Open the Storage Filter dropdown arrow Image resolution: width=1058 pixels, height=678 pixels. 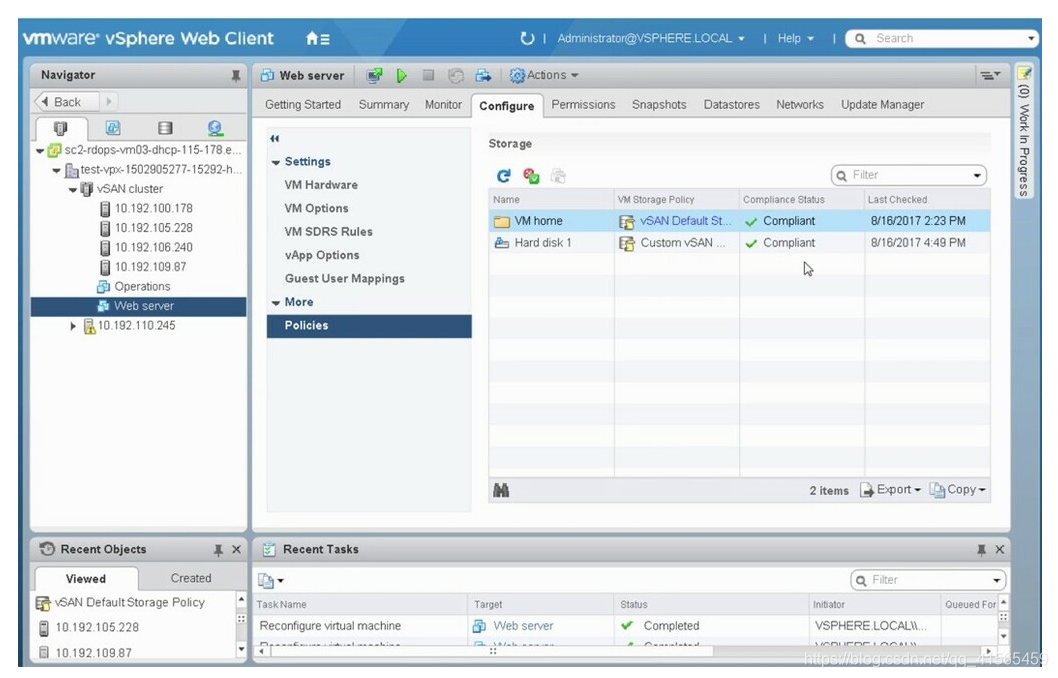point(977,175)
